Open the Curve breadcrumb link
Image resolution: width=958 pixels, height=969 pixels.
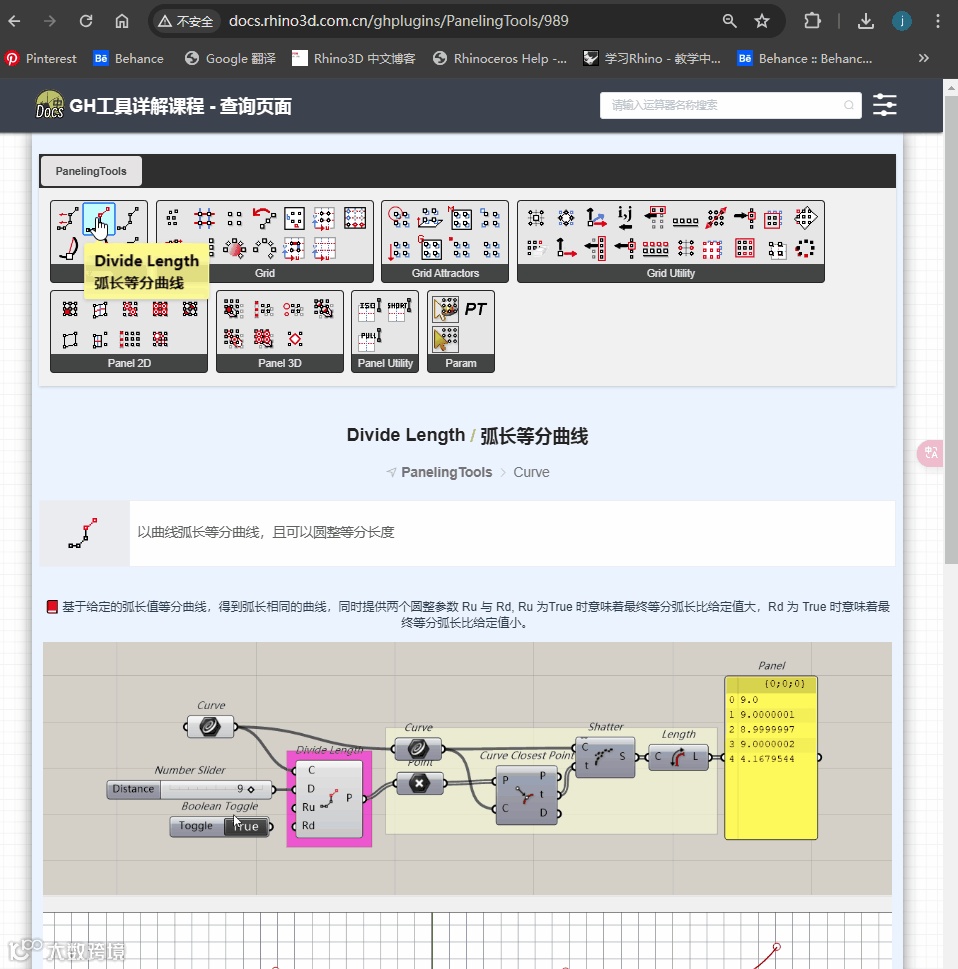click(531, 472)
